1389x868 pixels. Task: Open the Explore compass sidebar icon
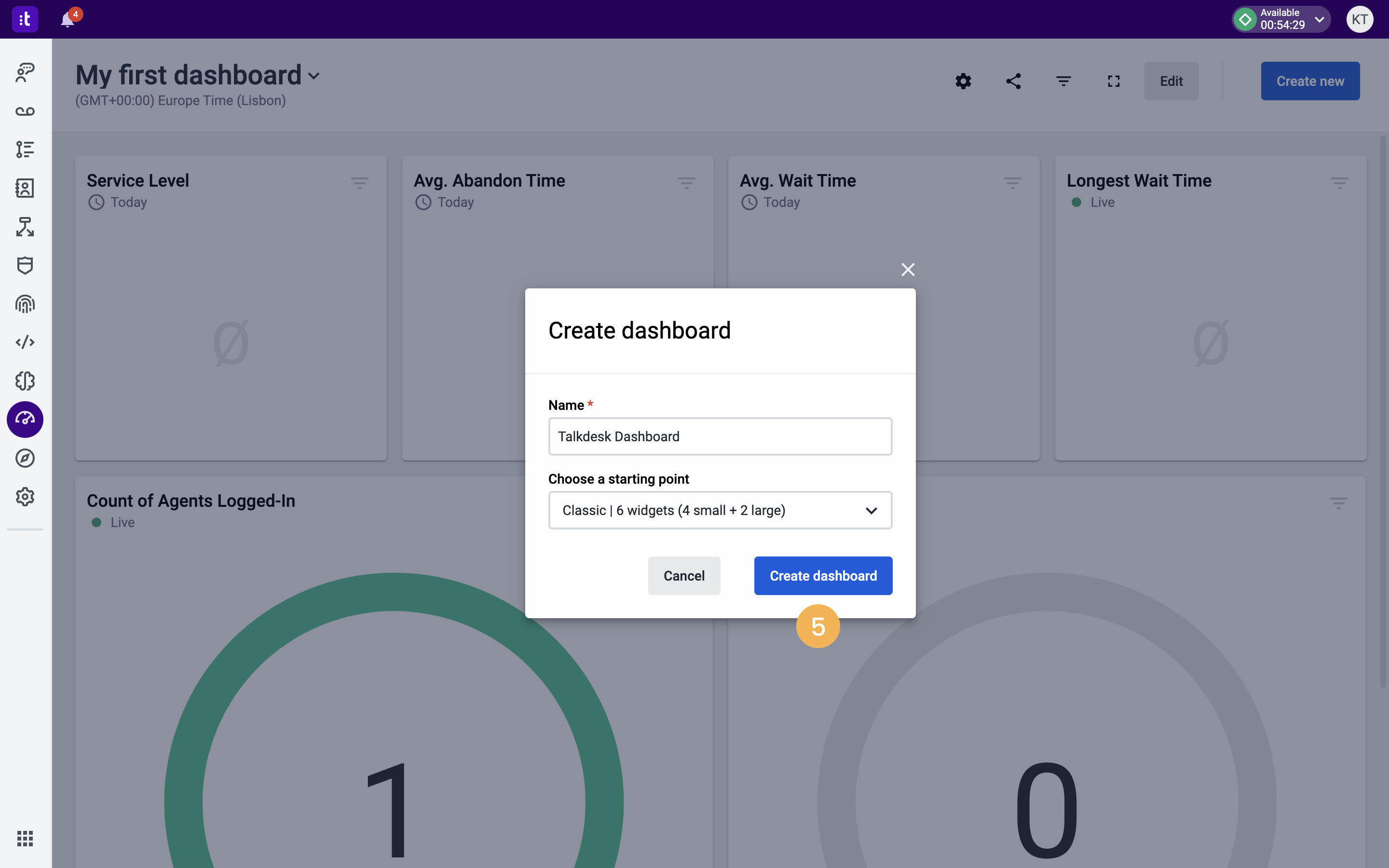(x=25, y=458)
